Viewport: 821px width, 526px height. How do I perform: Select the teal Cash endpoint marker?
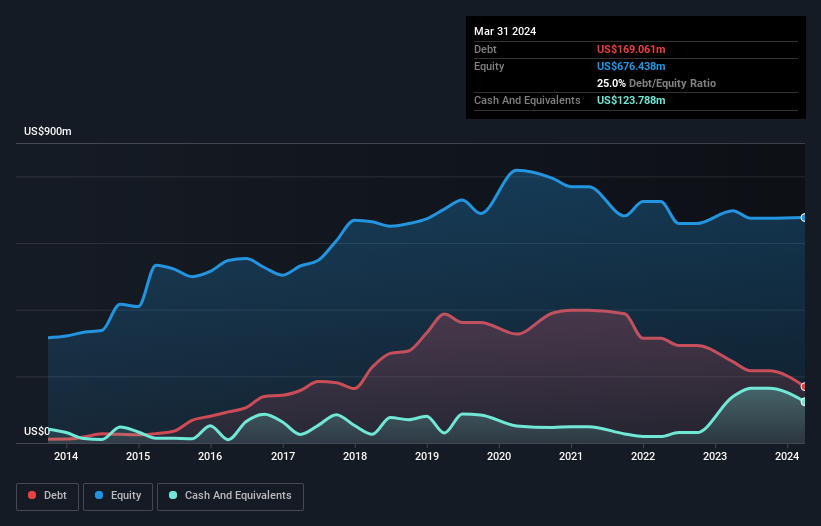click(x=804, y=401)
